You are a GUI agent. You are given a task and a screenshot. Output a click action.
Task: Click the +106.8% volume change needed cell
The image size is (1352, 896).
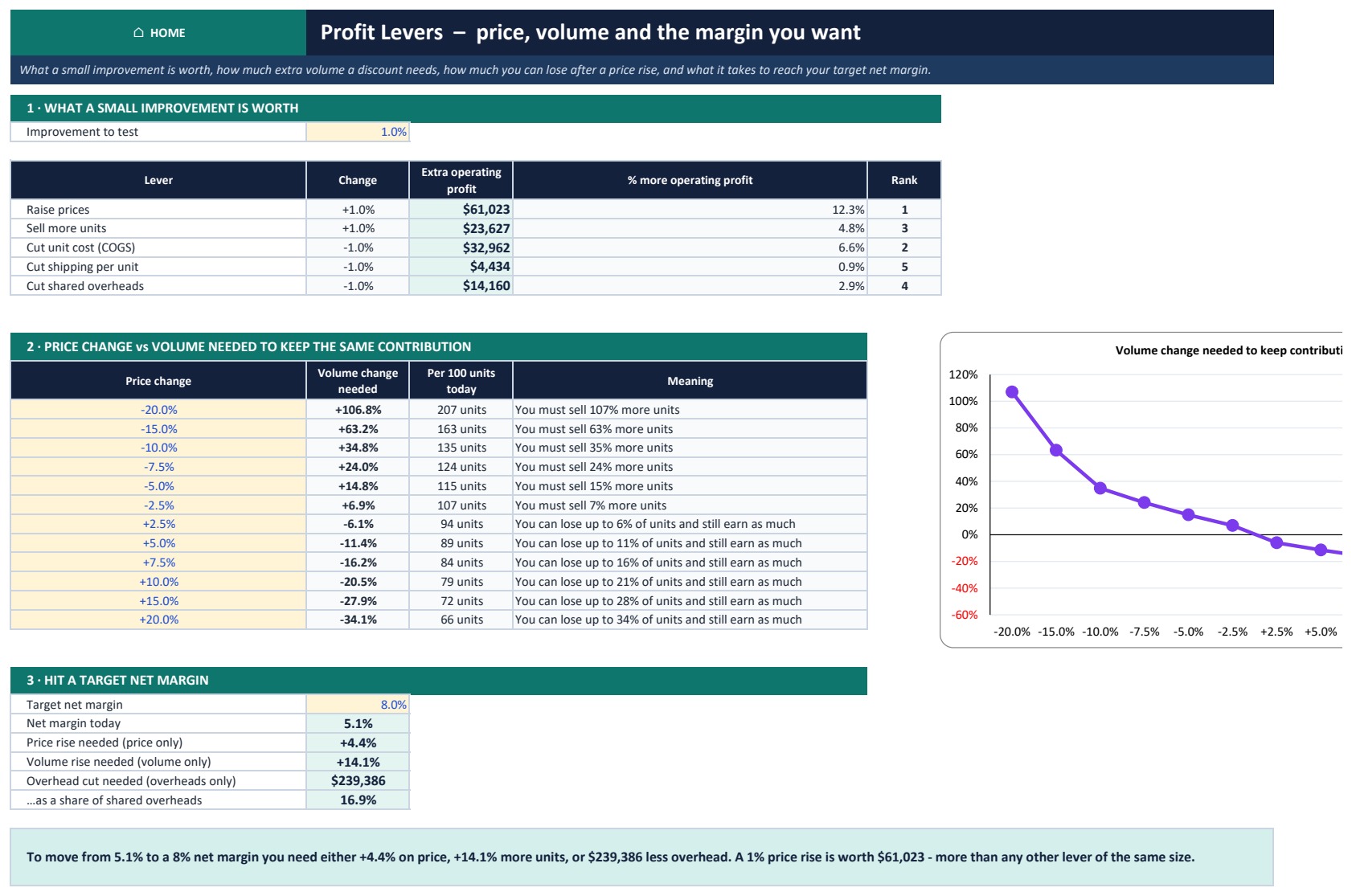[x=358, y=410]
